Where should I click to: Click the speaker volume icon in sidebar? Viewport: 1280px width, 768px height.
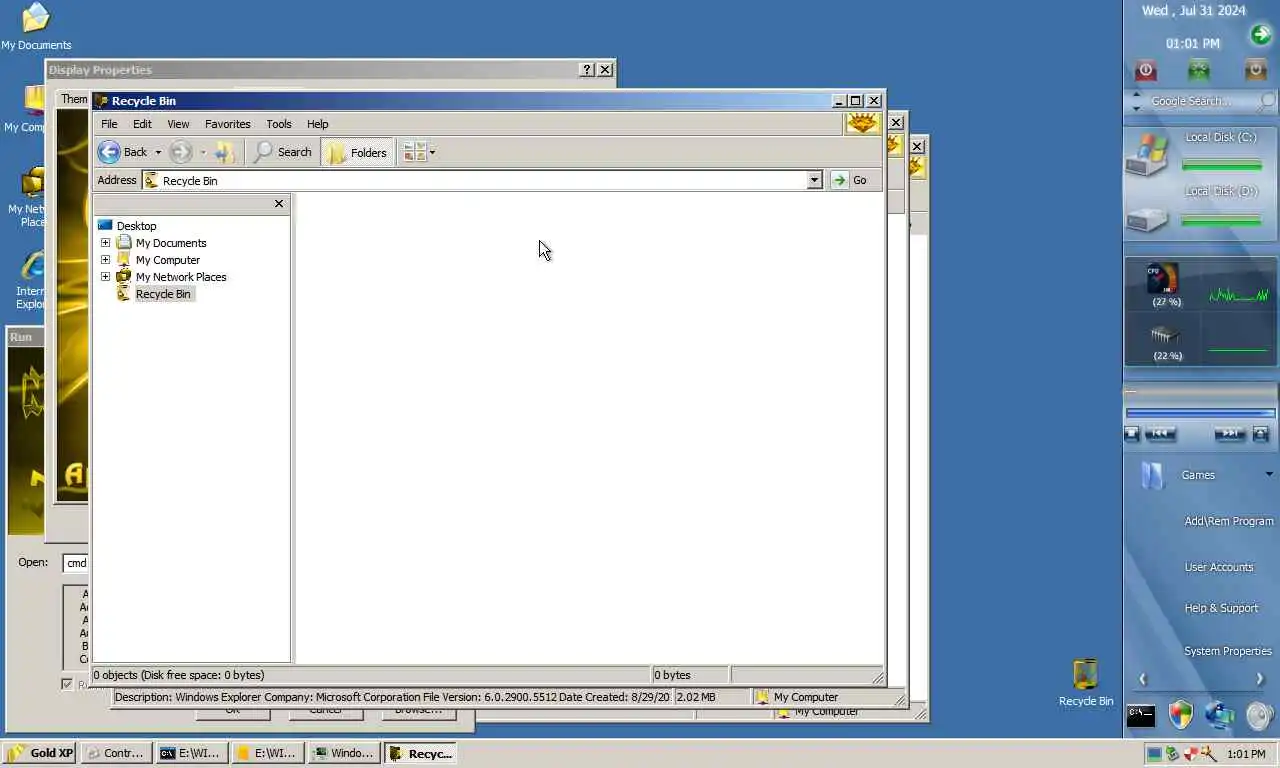point(1260,716)
